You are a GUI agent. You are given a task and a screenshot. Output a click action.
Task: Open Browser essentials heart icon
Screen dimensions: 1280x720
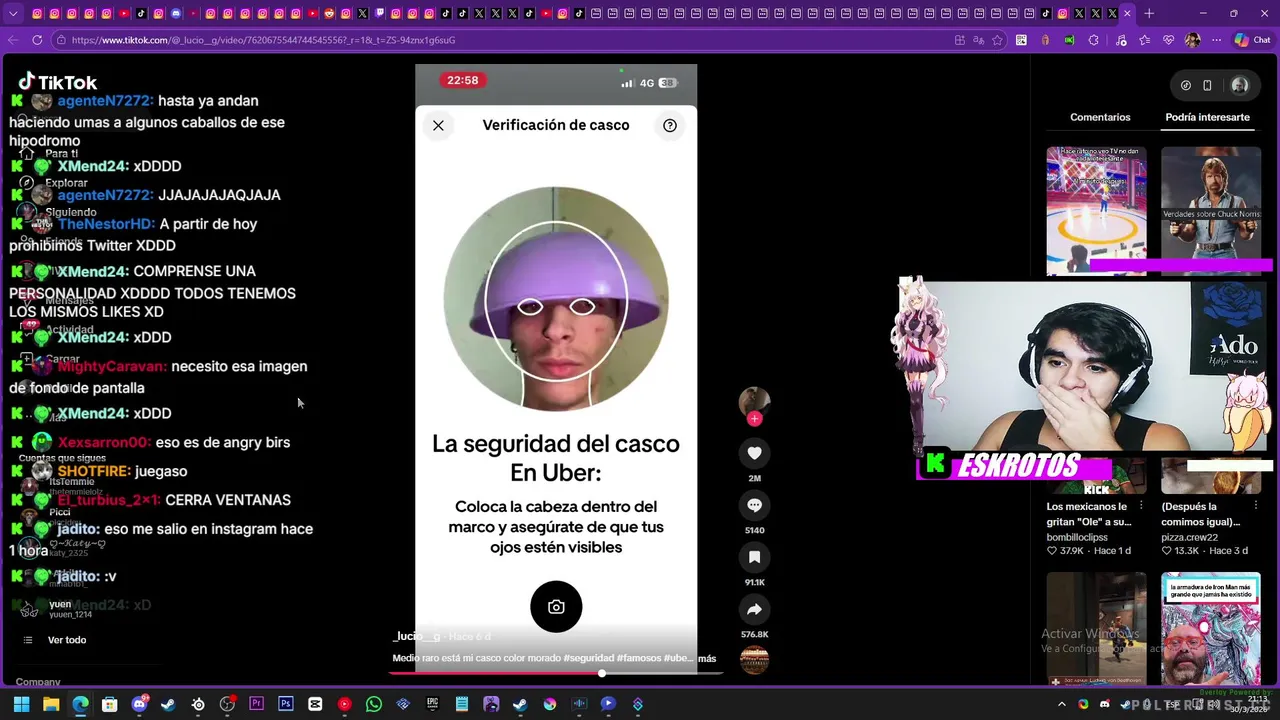coord(1168,40)
